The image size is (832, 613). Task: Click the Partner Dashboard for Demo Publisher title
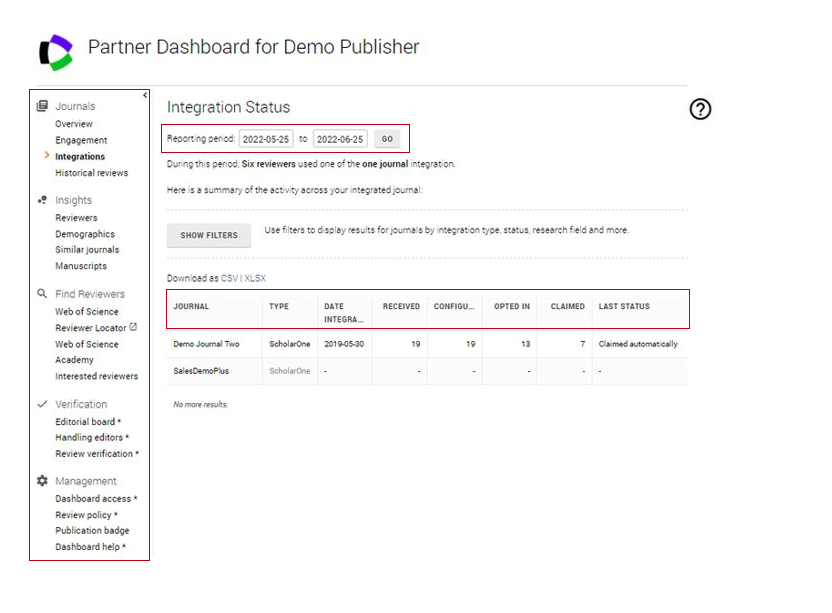coord(254,47)
